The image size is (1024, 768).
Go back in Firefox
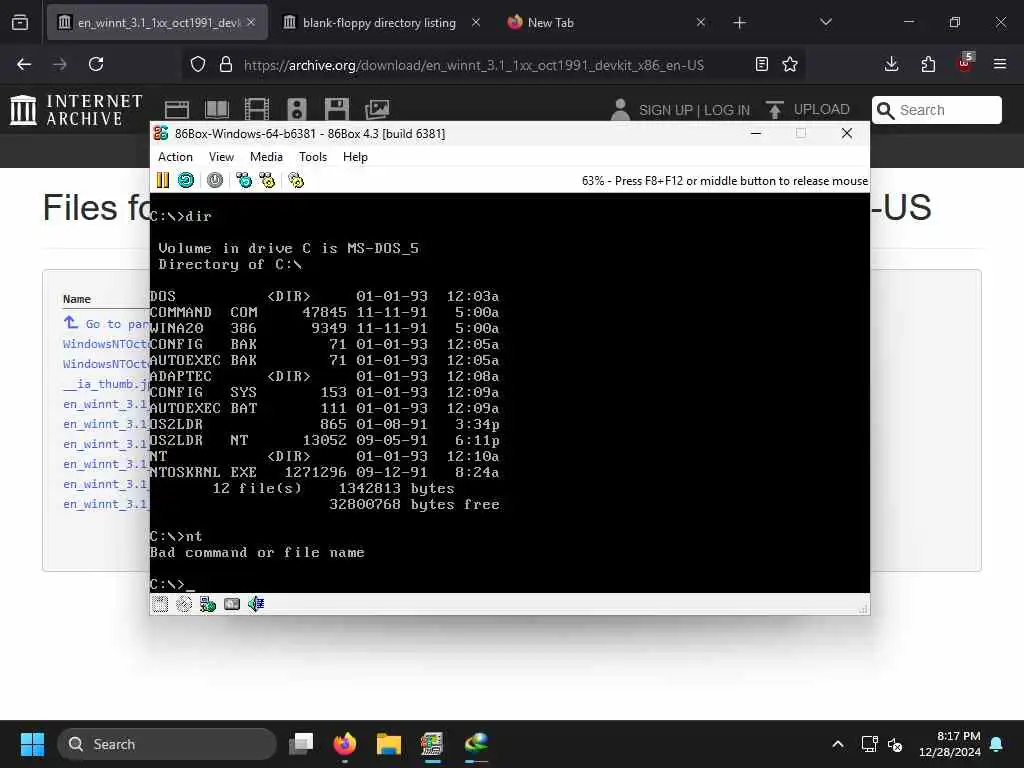click(24, 64)
